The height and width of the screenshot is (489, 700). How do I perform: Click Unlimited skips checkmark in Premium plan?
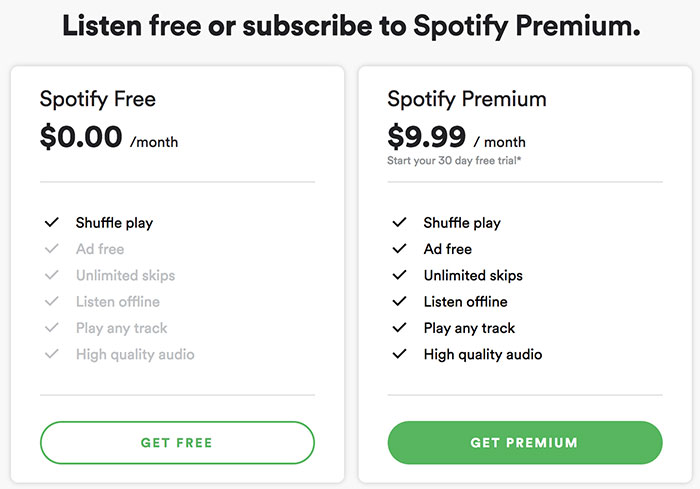click(x=400, y=275)
